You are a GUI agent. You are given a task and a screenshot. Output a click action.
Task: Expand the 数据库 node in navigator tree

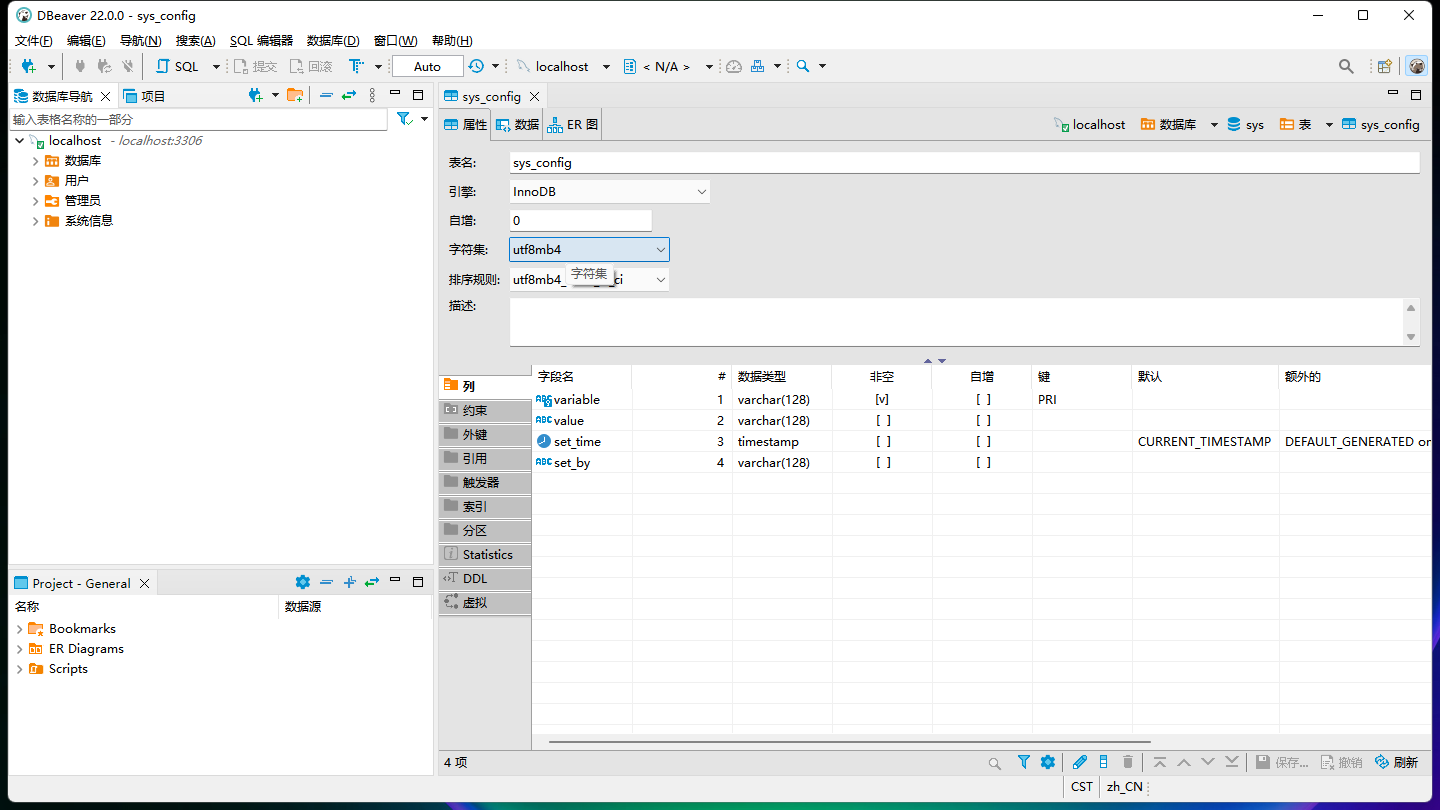35,161
